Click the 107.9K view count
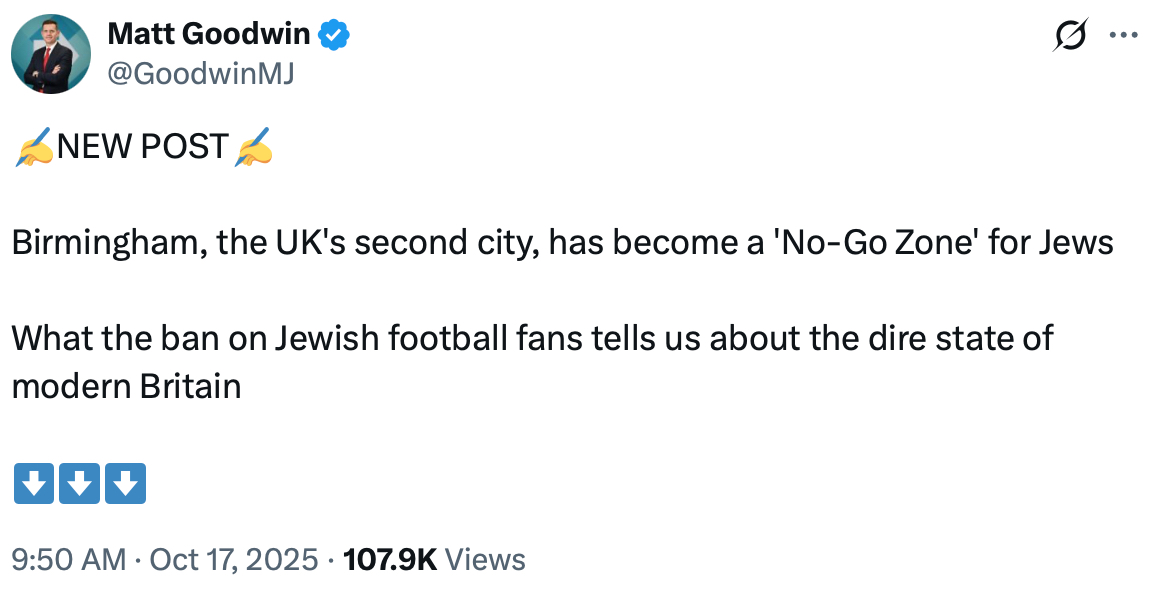Image resolution: width=1156 pixels, height=604 pixels. pyautogui.click(x=390, y=559)
